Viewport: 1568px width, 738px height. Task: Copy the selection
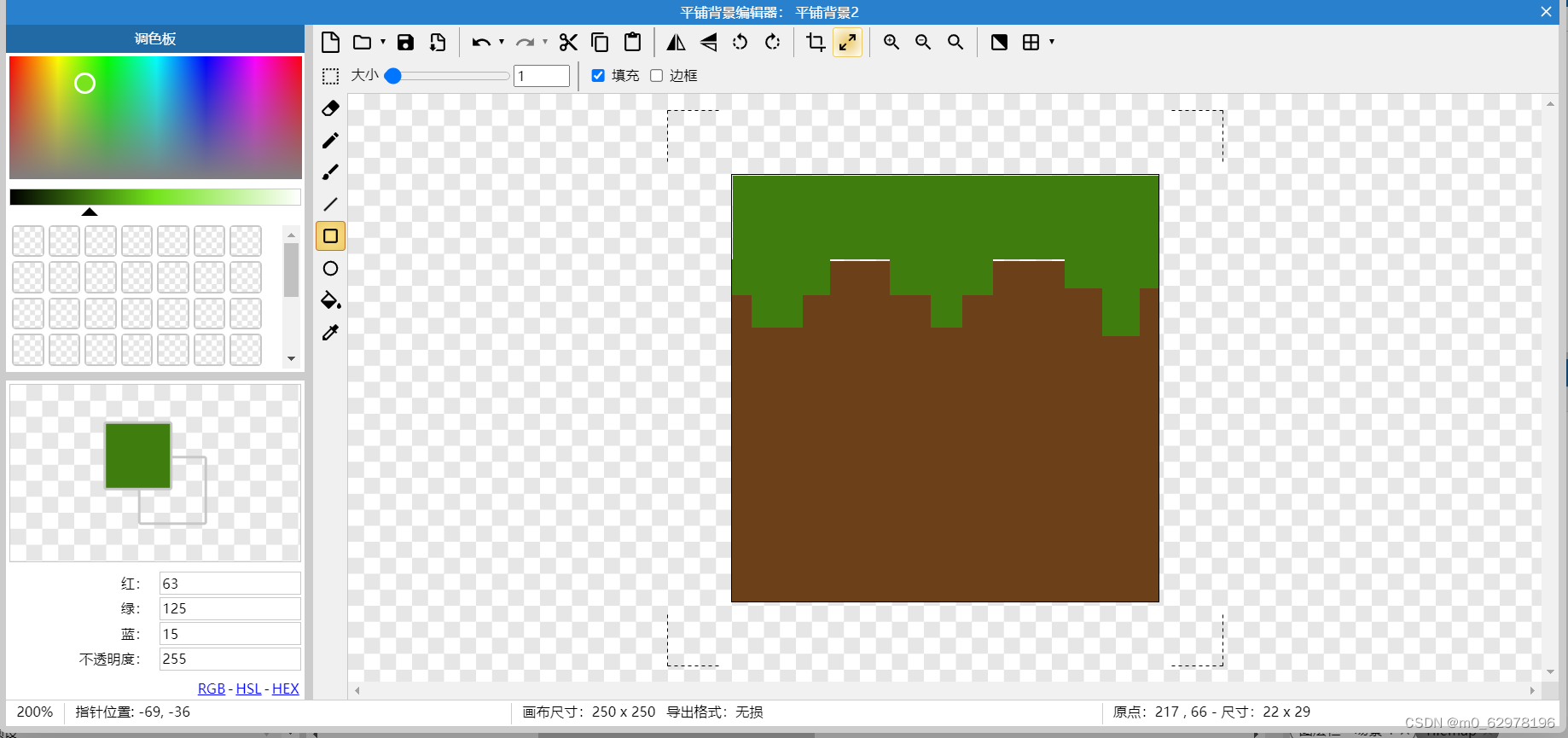pyautogui.click(x=600, y=42)
